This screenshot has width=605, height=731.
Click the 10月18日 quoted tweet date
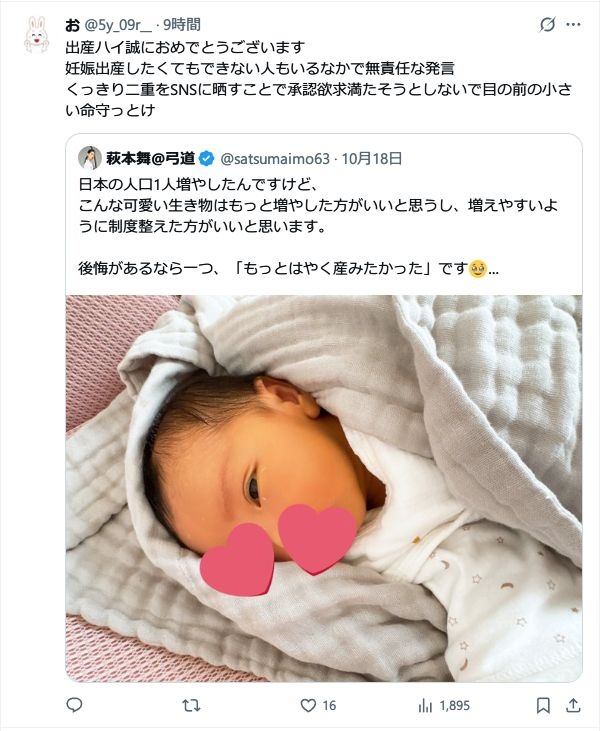click(372, 159)
